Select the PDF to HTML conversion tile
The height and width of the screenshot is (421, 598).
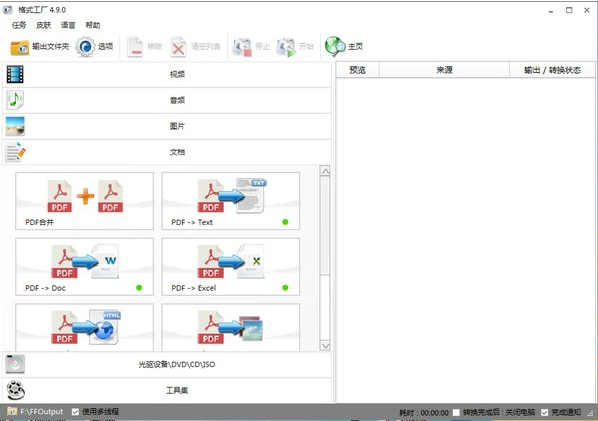(85, 327)
